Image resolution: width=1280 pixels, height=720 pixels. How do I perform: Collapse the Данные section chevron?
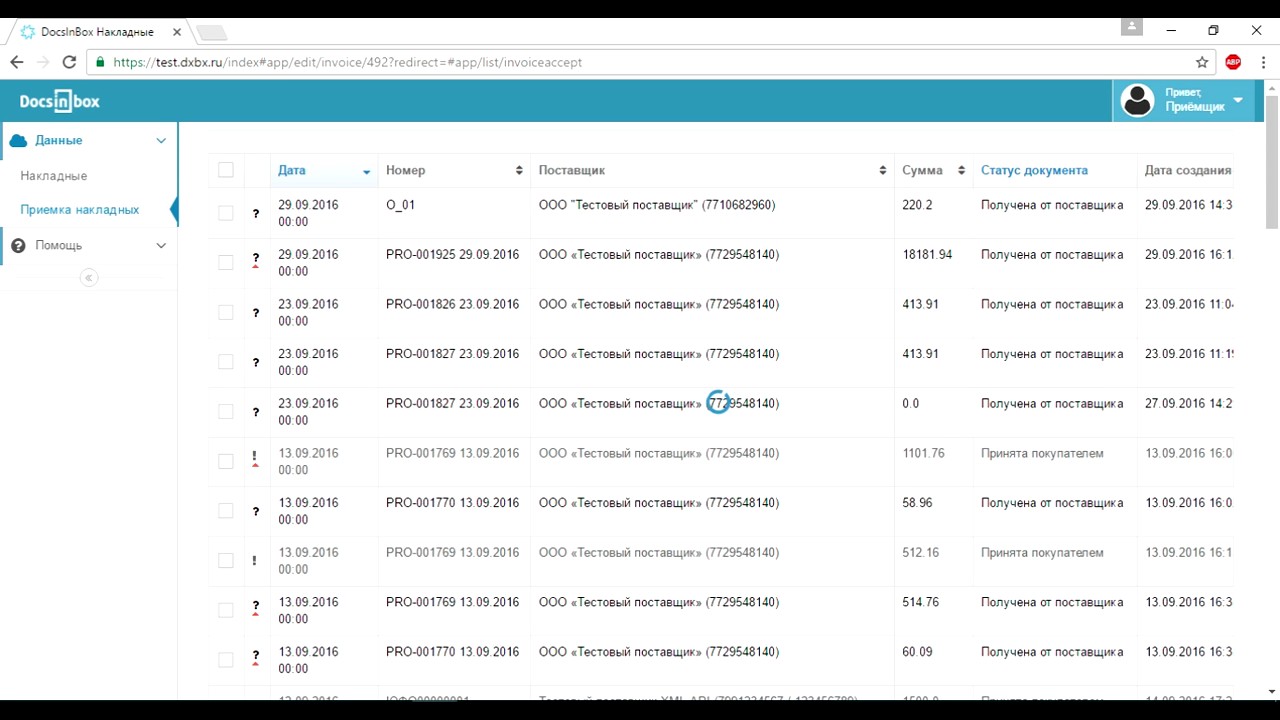[161, 141]
